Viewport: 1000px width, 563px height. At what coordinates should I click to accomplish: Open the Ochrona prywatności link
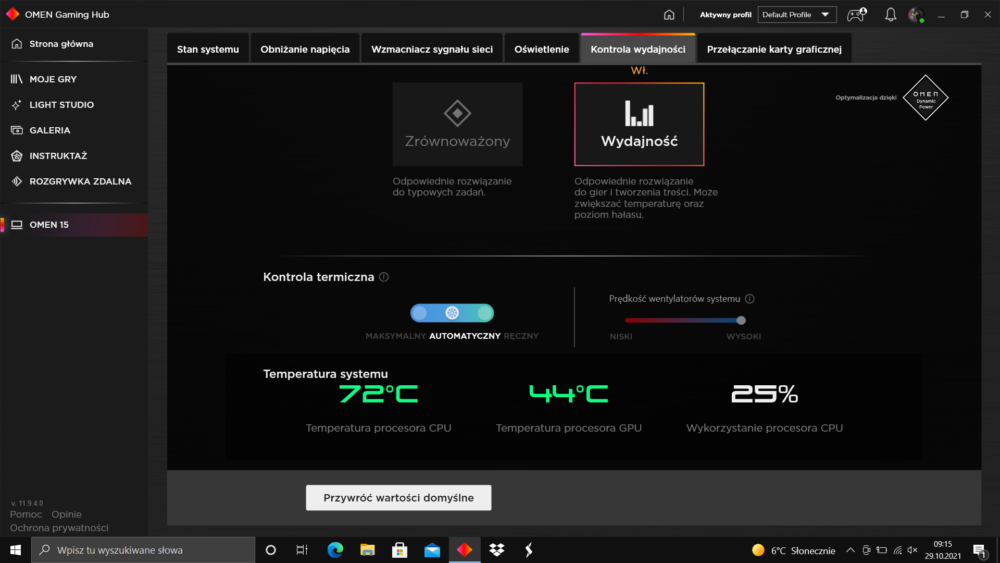tap(59, 528)
